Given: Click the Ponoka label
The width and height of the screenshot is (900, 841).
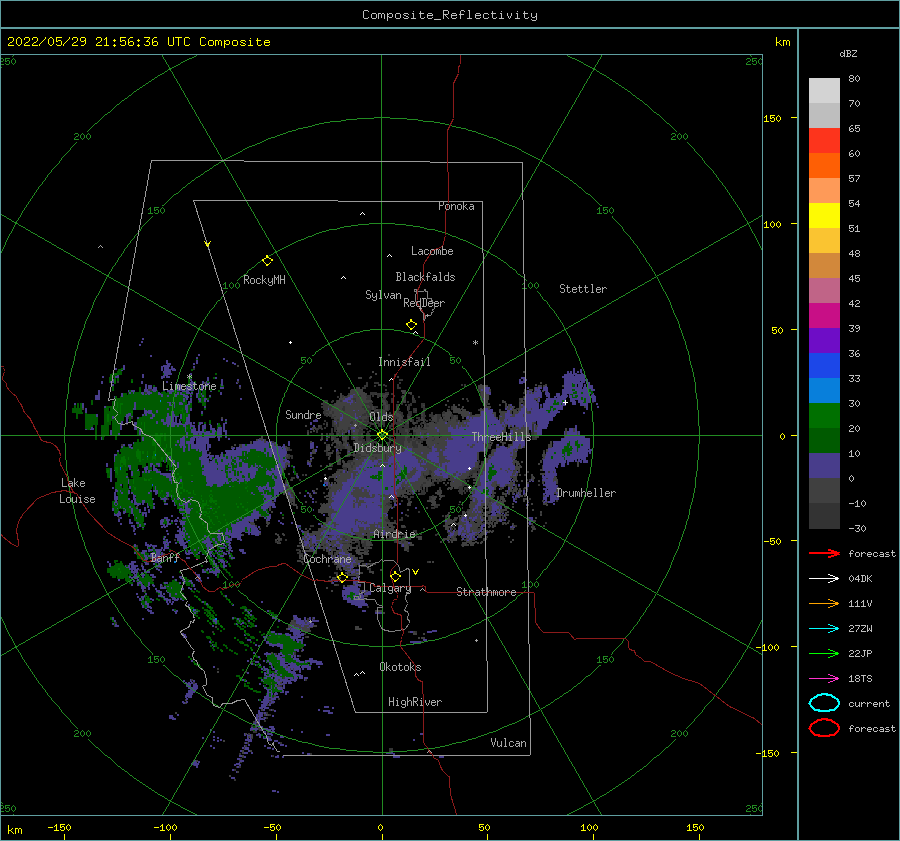Looking at the screenshot, I should click(x=456, y=207).
